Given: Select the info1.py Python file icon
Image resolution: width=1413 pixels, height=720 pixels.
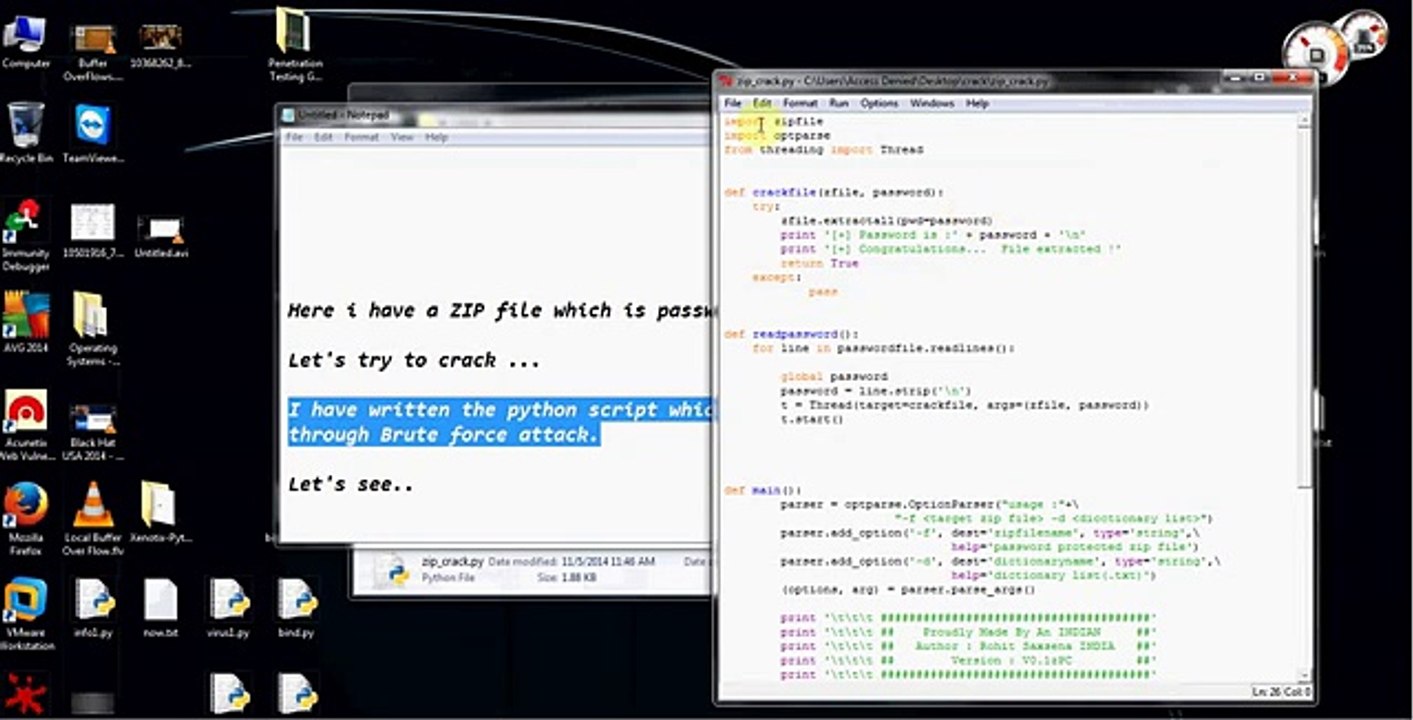Looking at the screenshot, I should coord(93,607).
